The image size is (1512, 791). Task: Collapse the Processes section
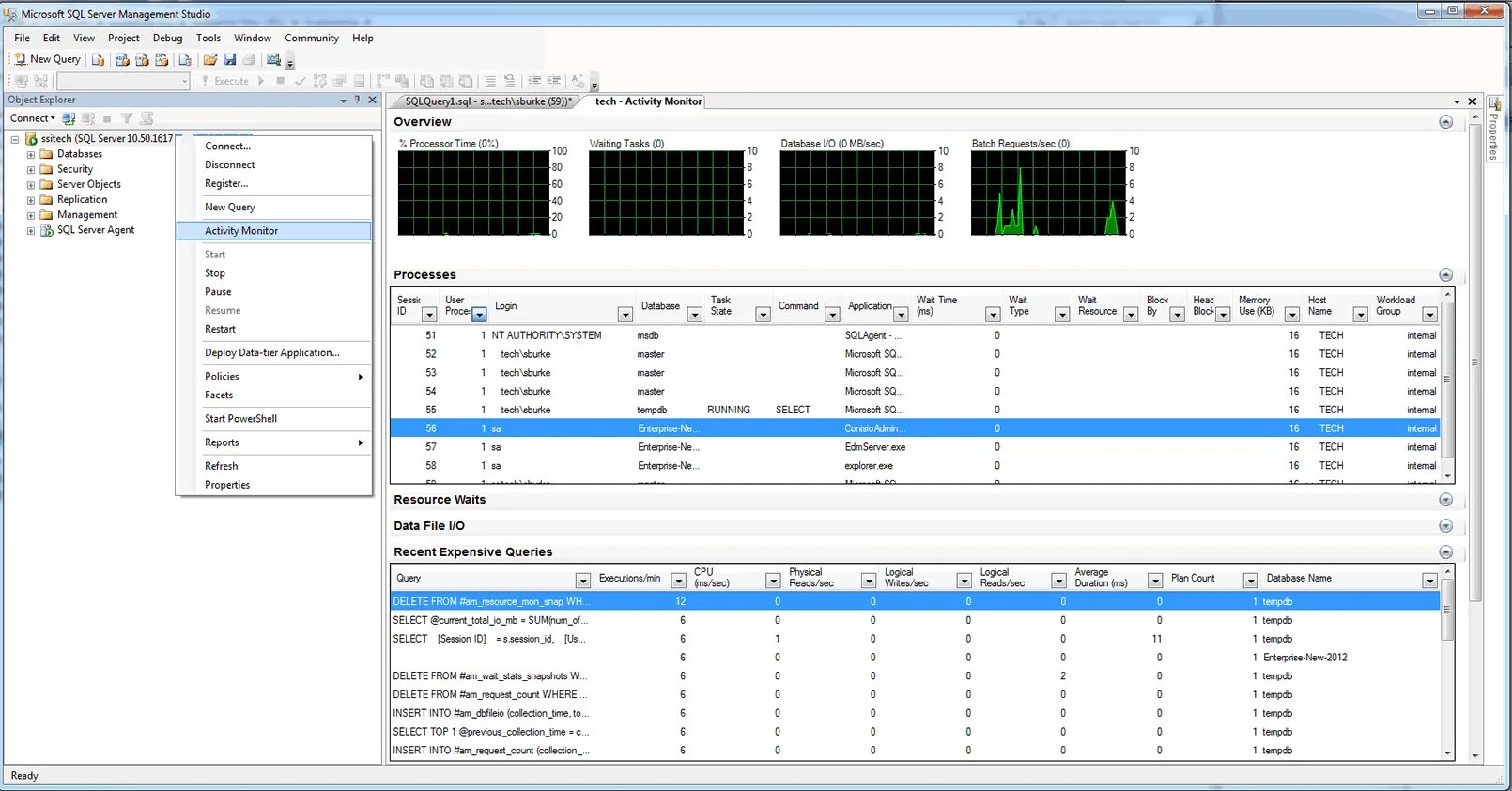[x=1445, y=275]
